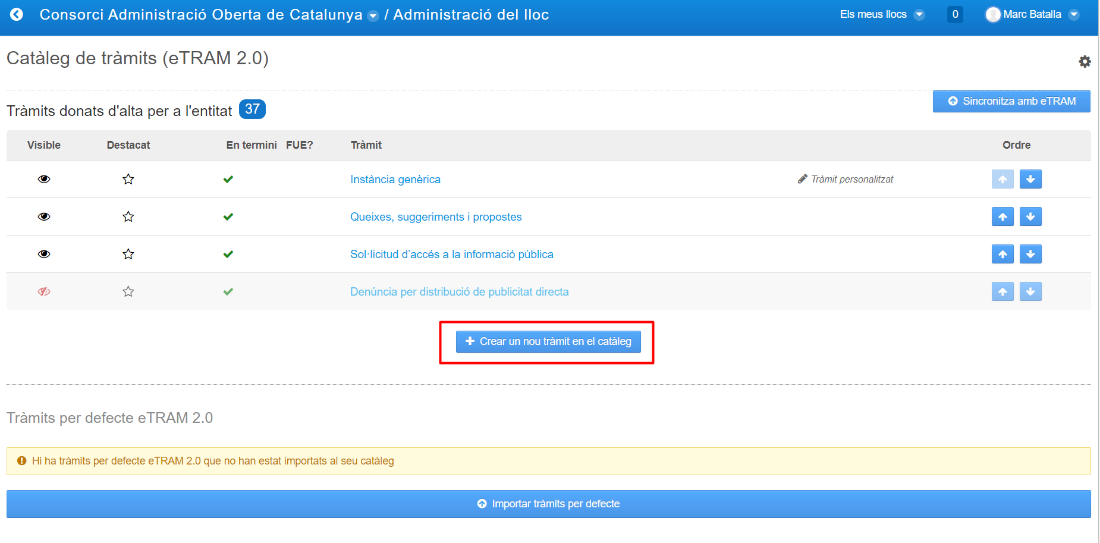The height and width of the screenshot is (543, 1100).
Task: Click Importar tràmits per defecte bar
Action: [x=549, y=504]
